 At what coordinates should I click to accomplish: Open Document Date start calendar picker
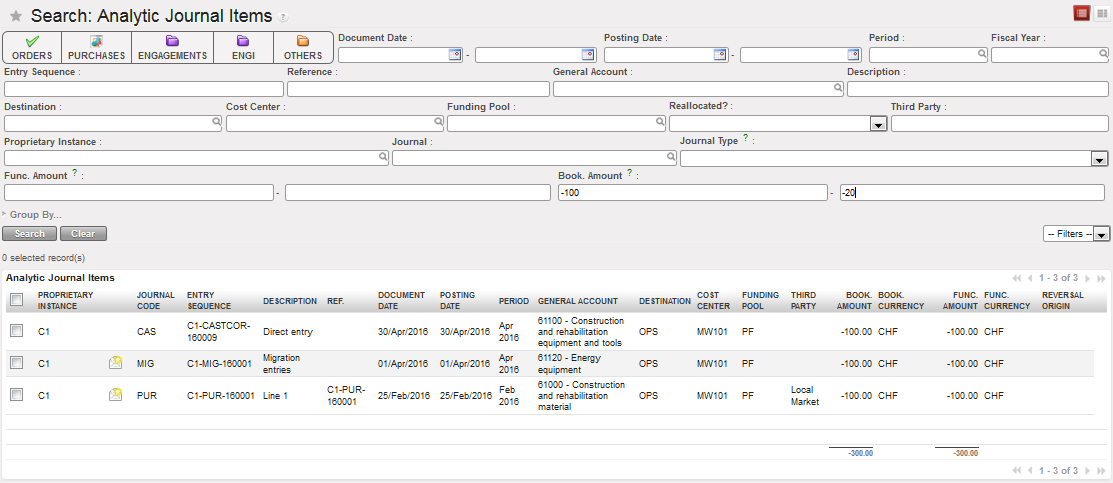(455, 55)
